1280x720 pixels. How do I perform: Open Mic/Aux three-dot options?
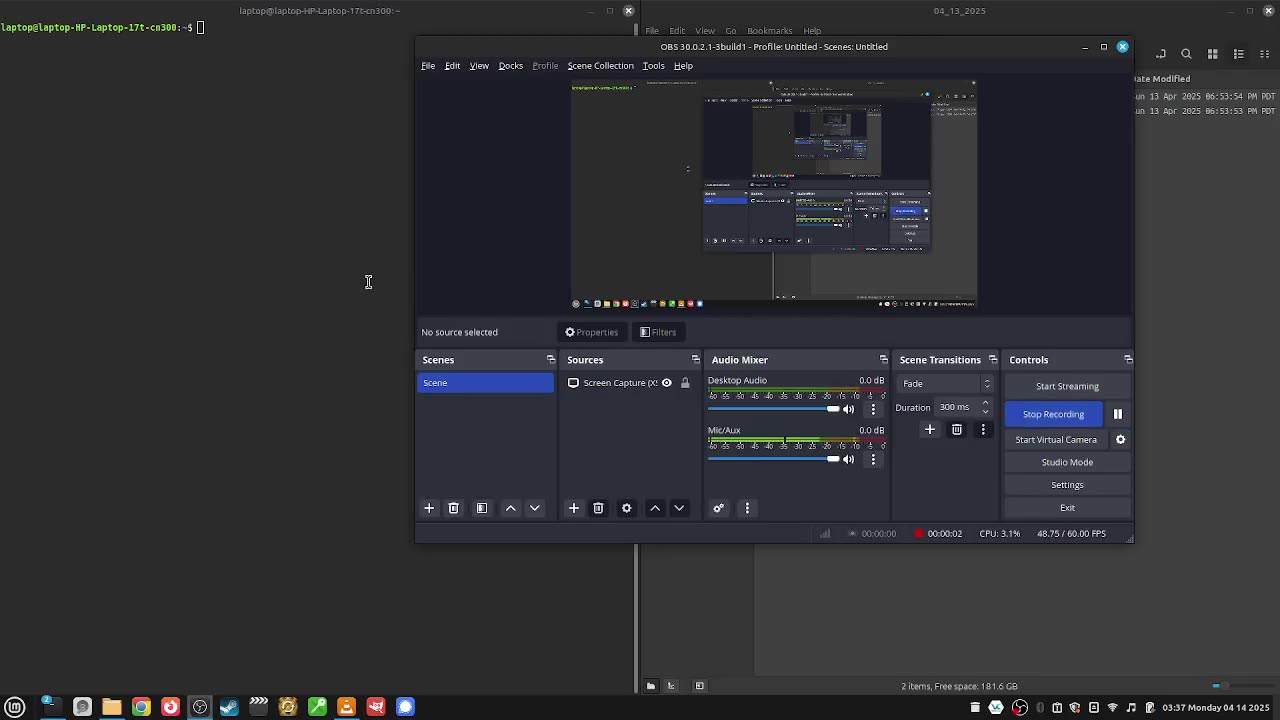873,459
